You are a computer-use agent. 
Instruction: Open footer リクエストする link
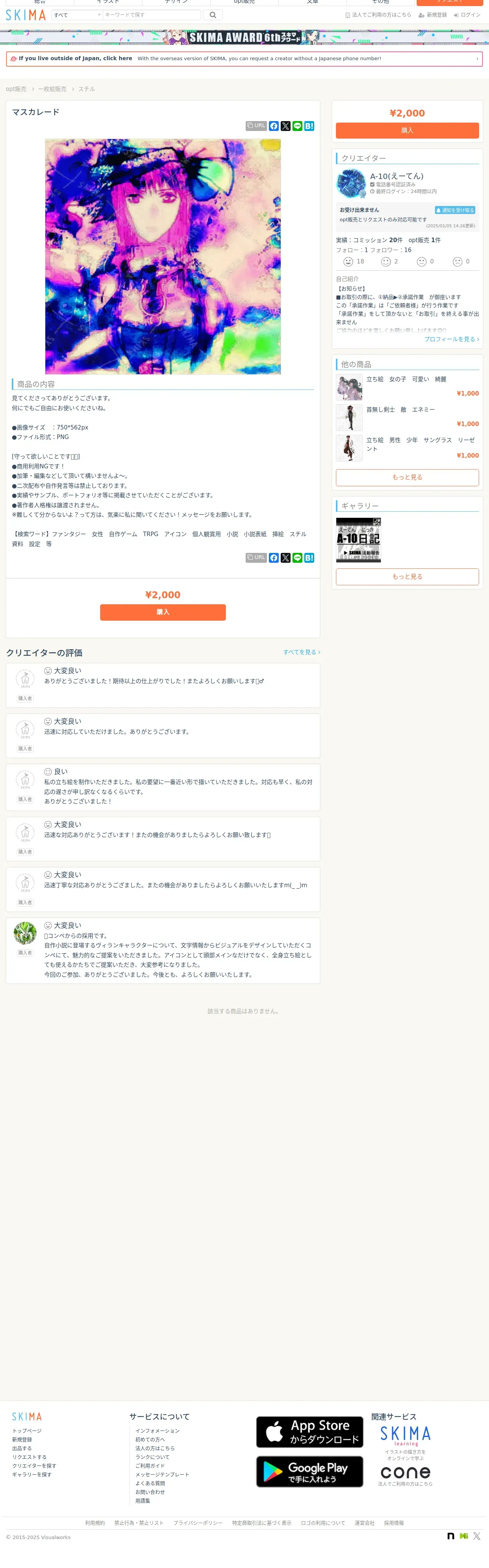[x=29, y=1456]
